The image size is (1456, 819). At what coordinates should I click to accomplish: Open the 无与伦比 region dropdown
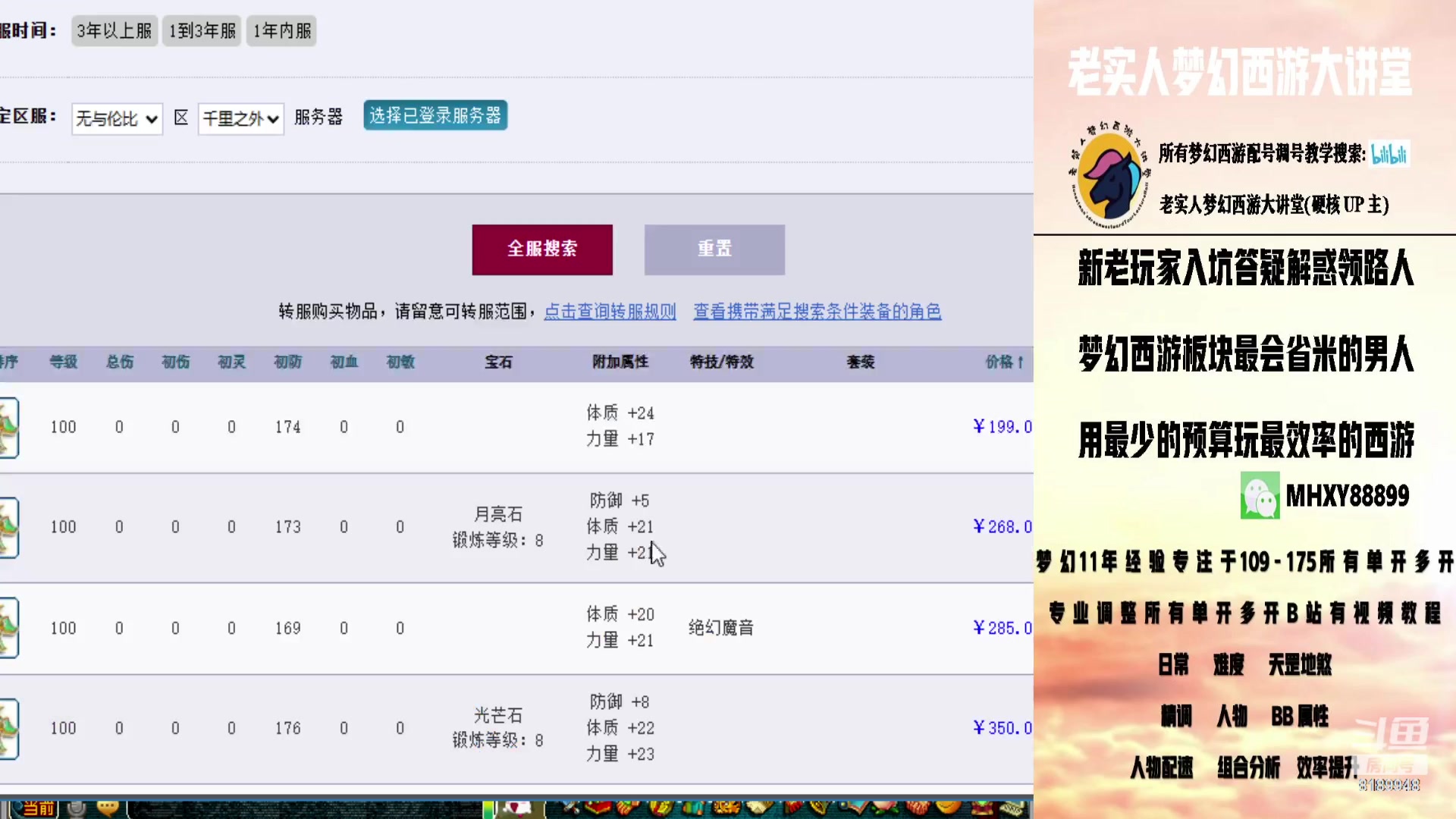(117, 119)
